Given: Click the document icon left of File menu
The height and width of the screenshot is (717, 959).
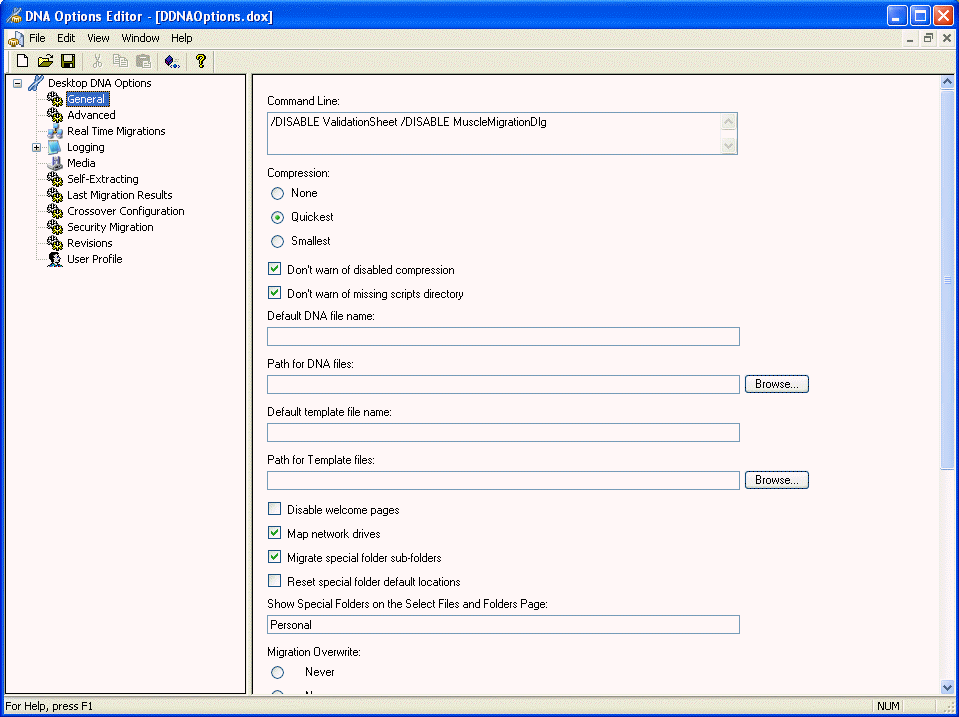Looking at the screenshot, I should pyautogui.click(x=16, y=38).
